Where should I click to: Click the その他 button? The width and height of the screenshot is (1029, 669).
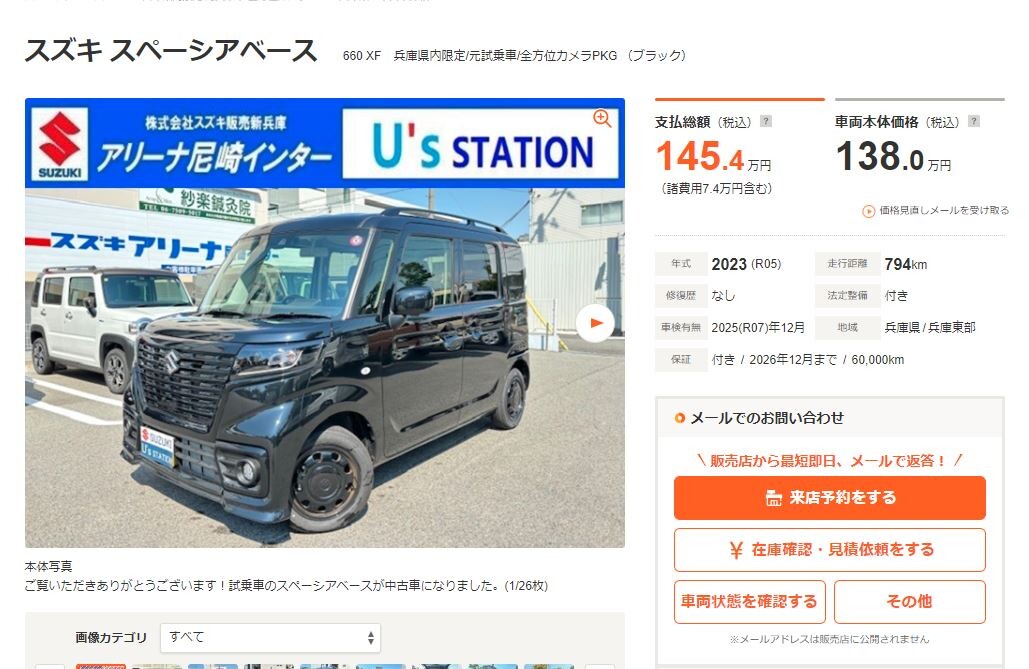(910, 601)
